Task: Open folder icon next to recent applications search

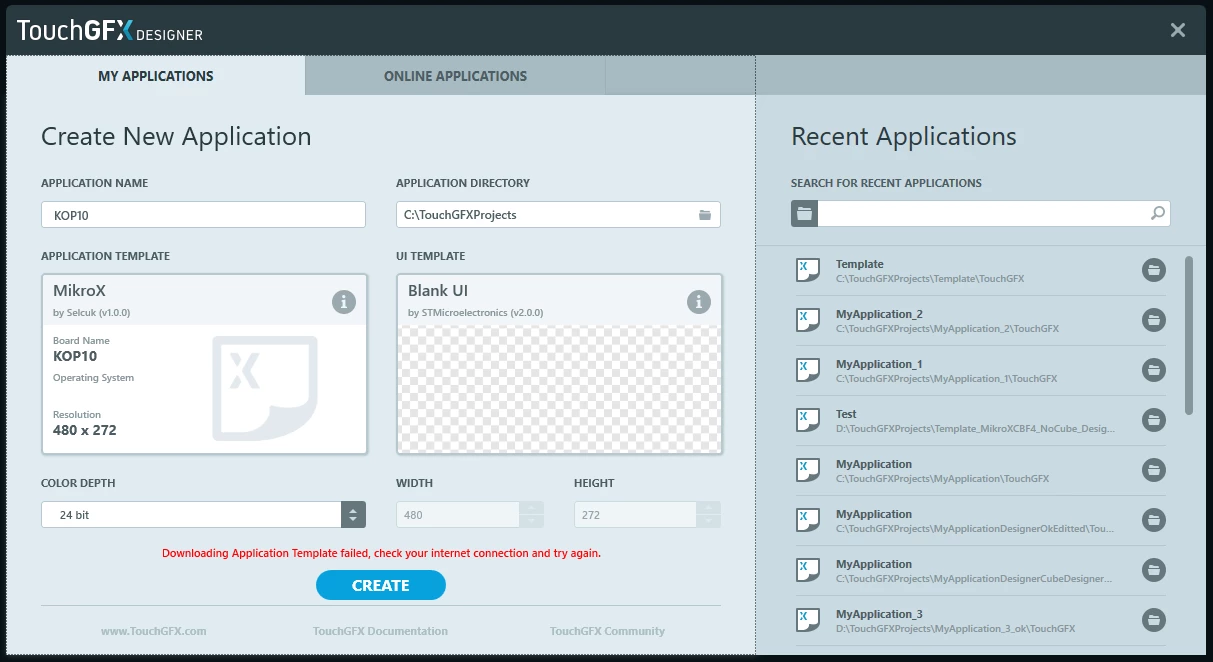Action: tap(804, 213)
